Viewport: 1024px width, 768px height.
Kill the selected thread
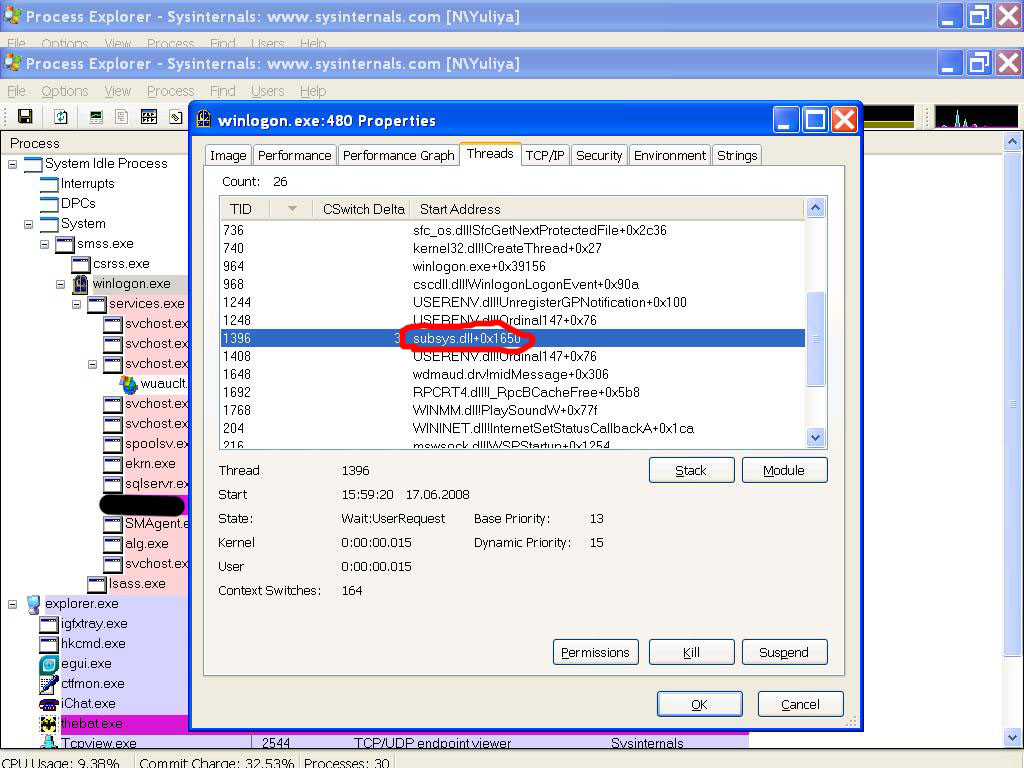[692, 652]
